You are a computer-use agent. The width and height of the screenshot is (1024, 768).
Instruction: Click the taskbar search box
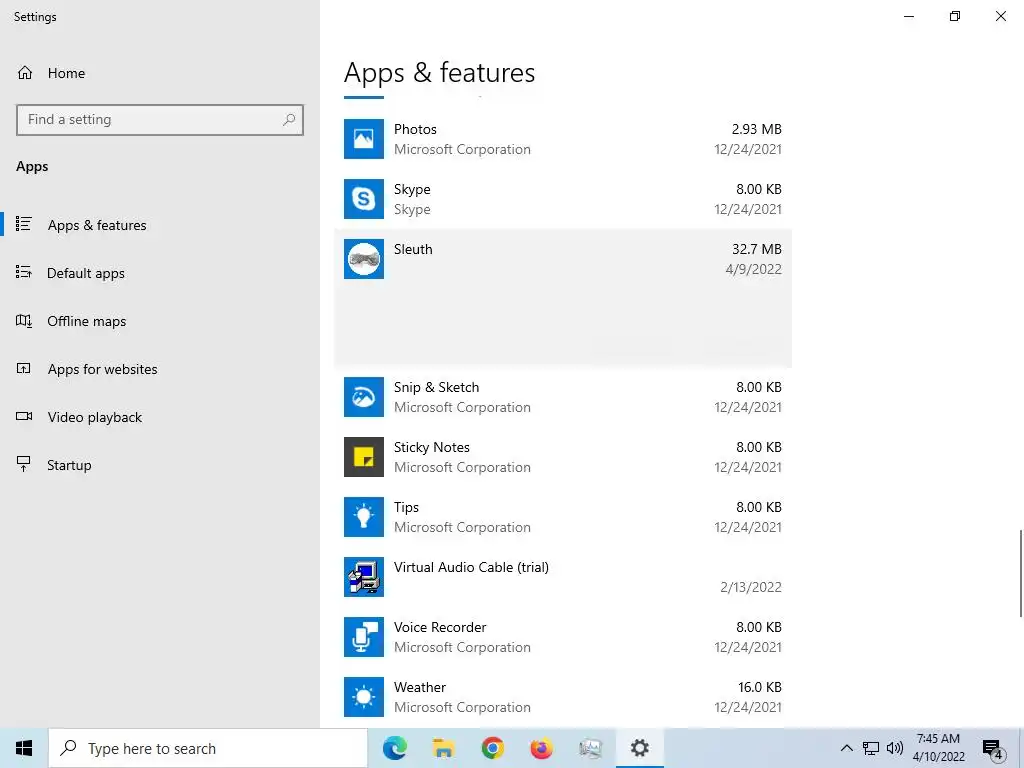208,748
